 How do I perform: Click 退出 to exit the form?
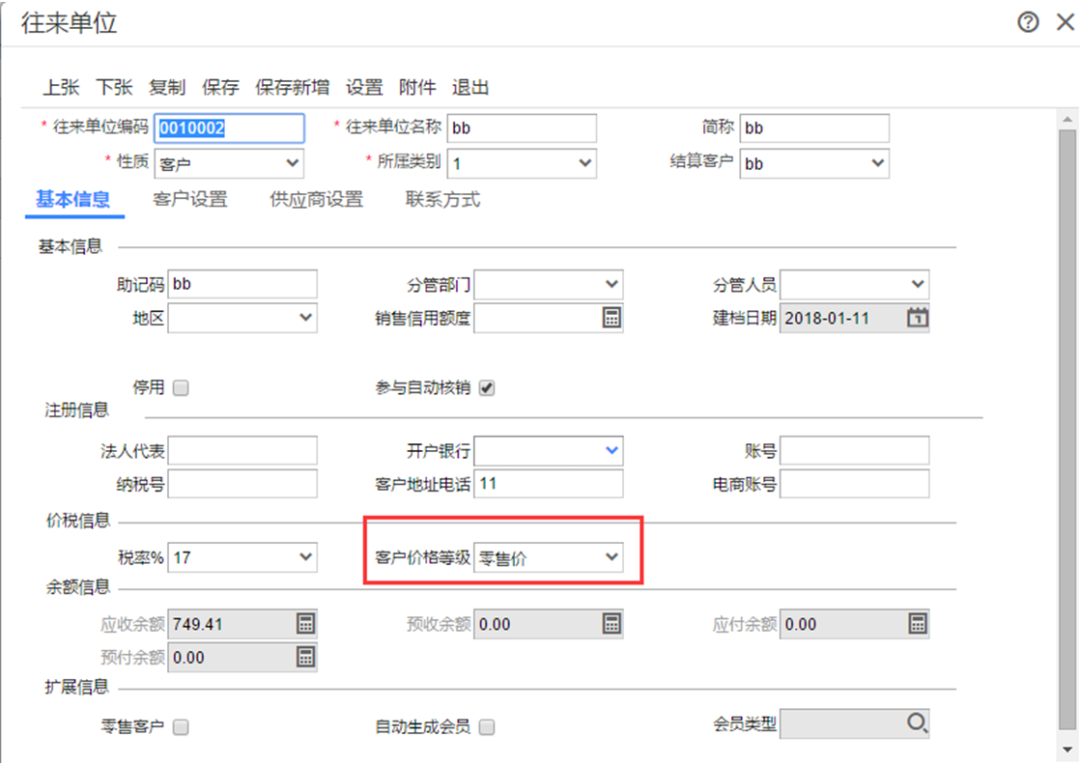pyautogui.click(x=470, y=87)
